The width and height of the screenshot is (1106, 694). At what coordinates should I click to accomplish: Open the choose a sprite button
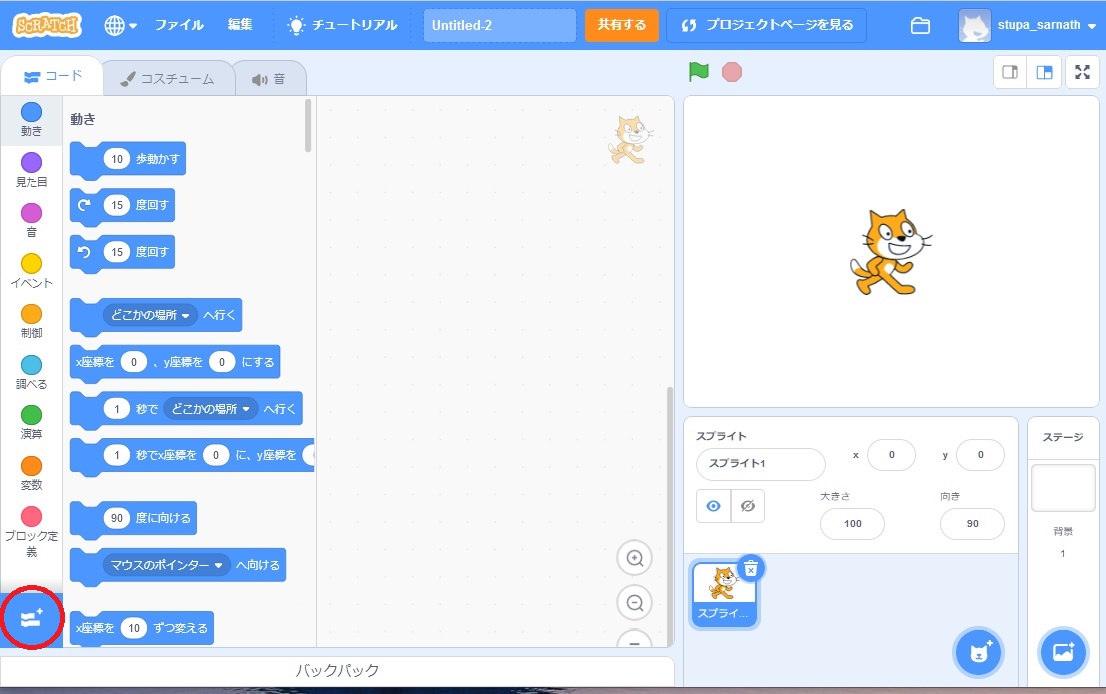pos(977,652)
